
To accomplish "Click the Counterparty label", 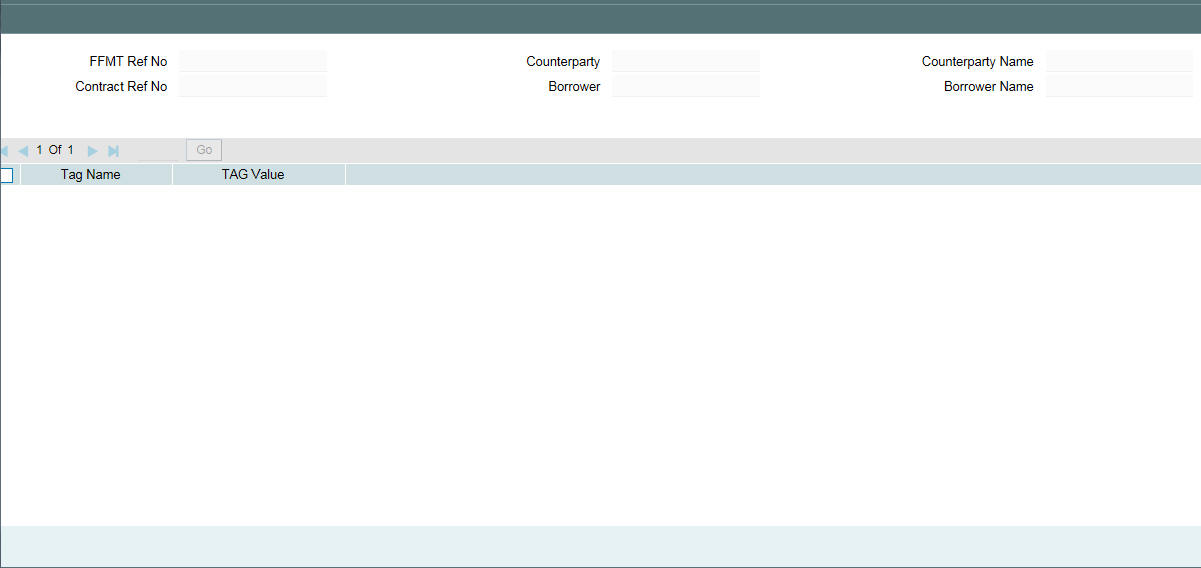I will (x=563, y=62).
